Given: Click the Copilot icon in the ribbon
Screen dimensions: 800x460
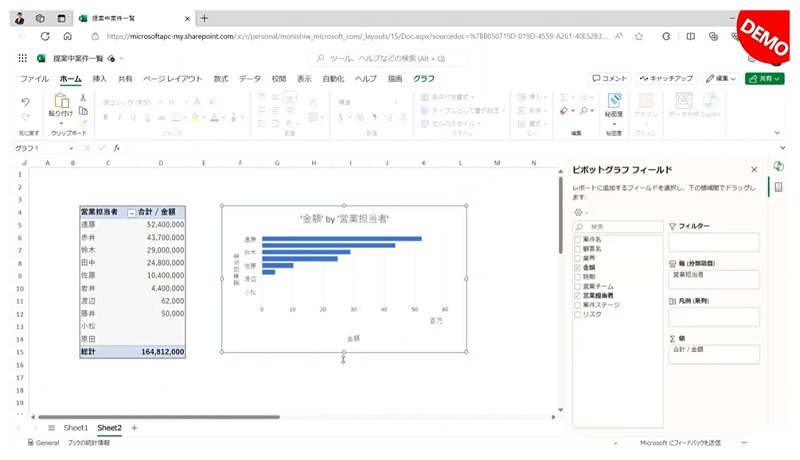Looking at the screenshot, I should point(711,100).
